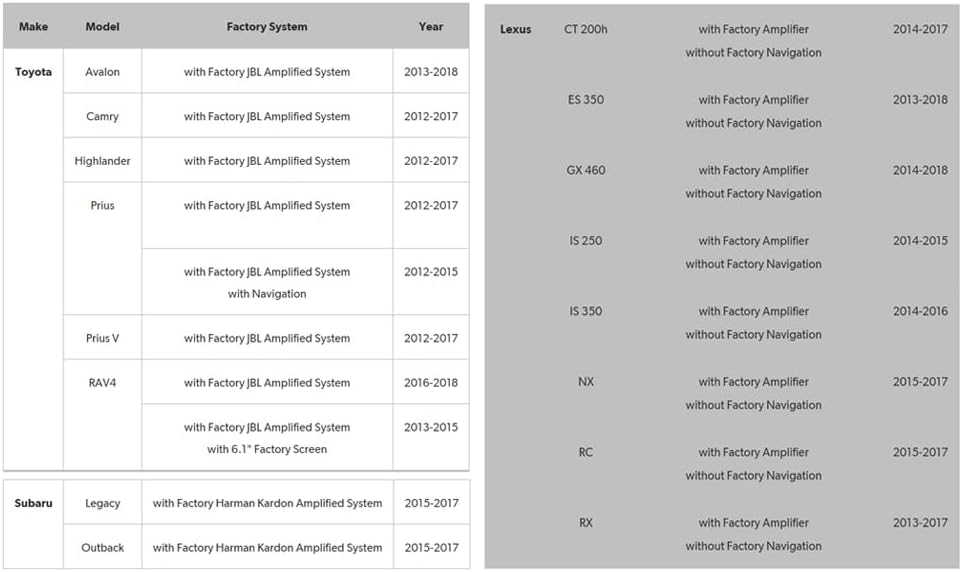
Task: Select the Camry model row
Action: (x=266, y=116)
